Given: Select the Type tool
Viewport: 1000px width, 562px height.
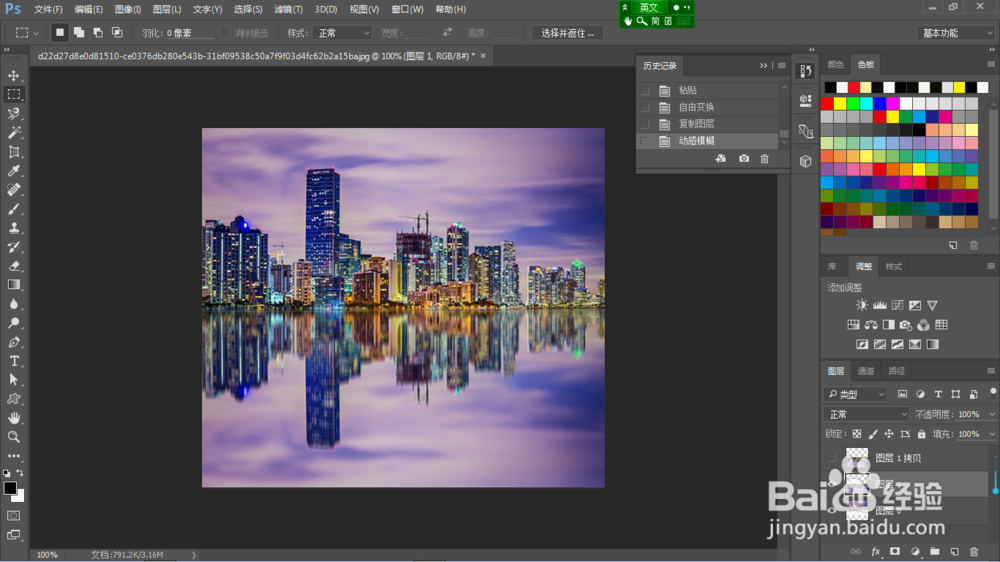Looking at the screenshot, I should 13,361.
